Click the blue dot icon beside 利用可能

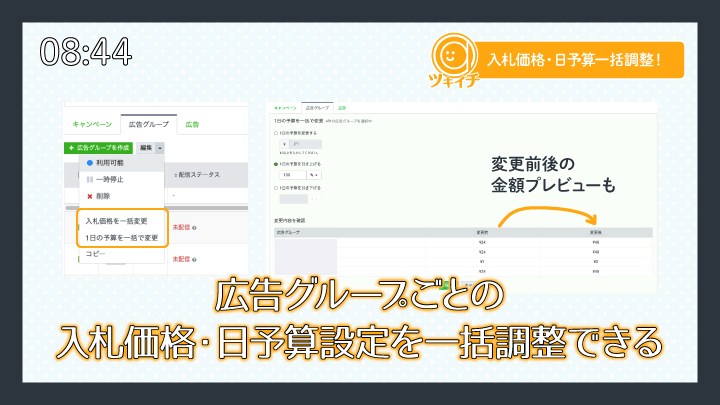90,163
